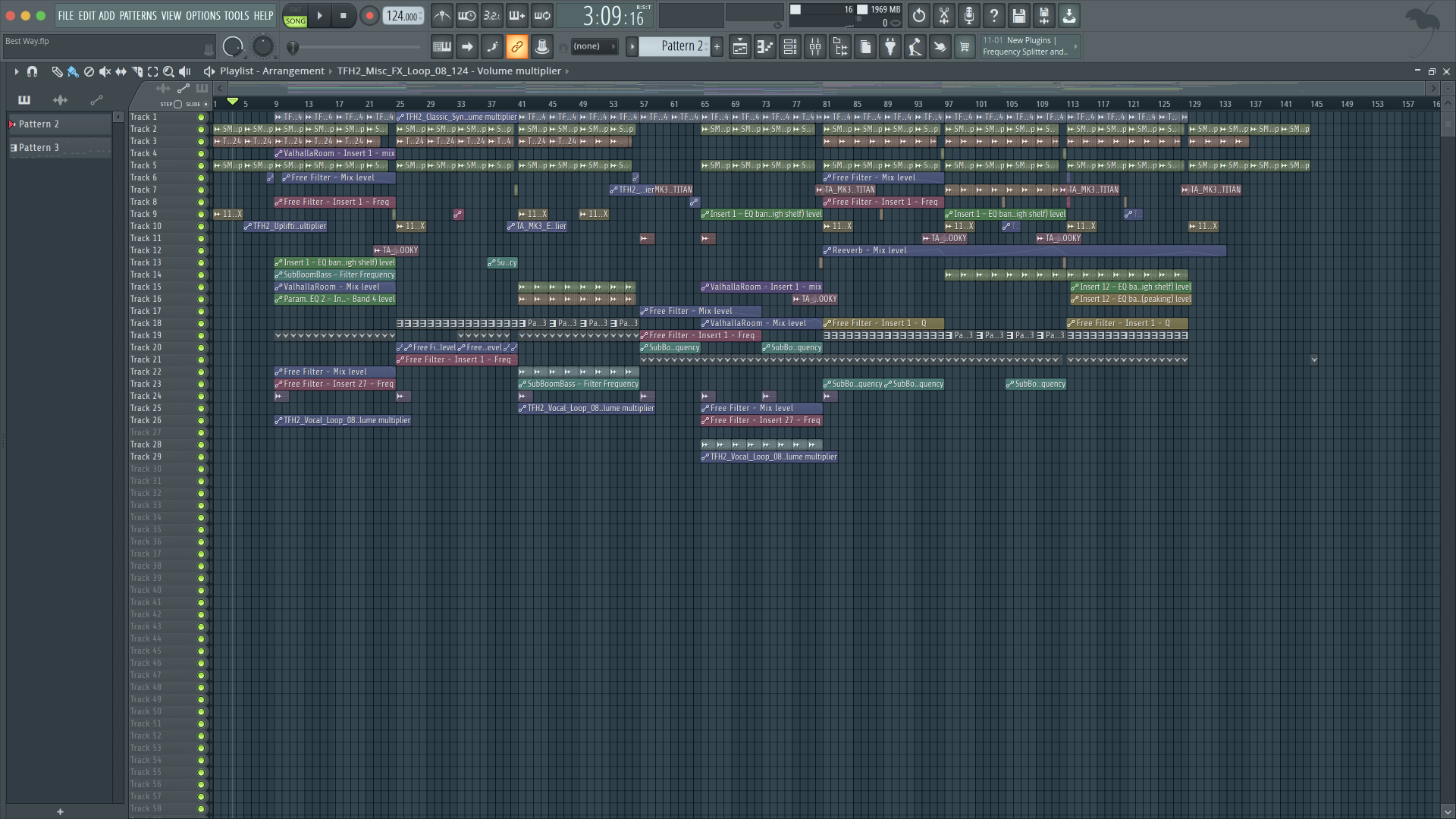
Task: Open the audio editor scissors icon
Action: [944, 15]
